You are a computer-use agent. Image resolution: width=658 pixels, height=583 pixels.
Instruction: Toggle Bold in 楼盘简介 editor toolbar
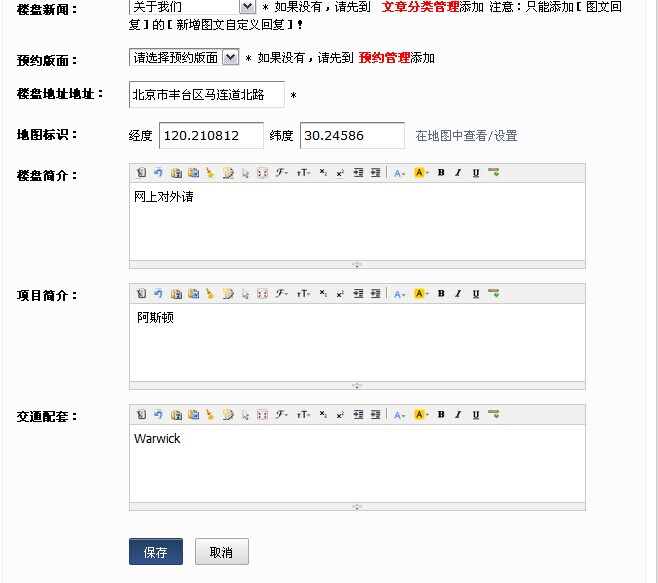pyautogui.click(x=441, y=173)
